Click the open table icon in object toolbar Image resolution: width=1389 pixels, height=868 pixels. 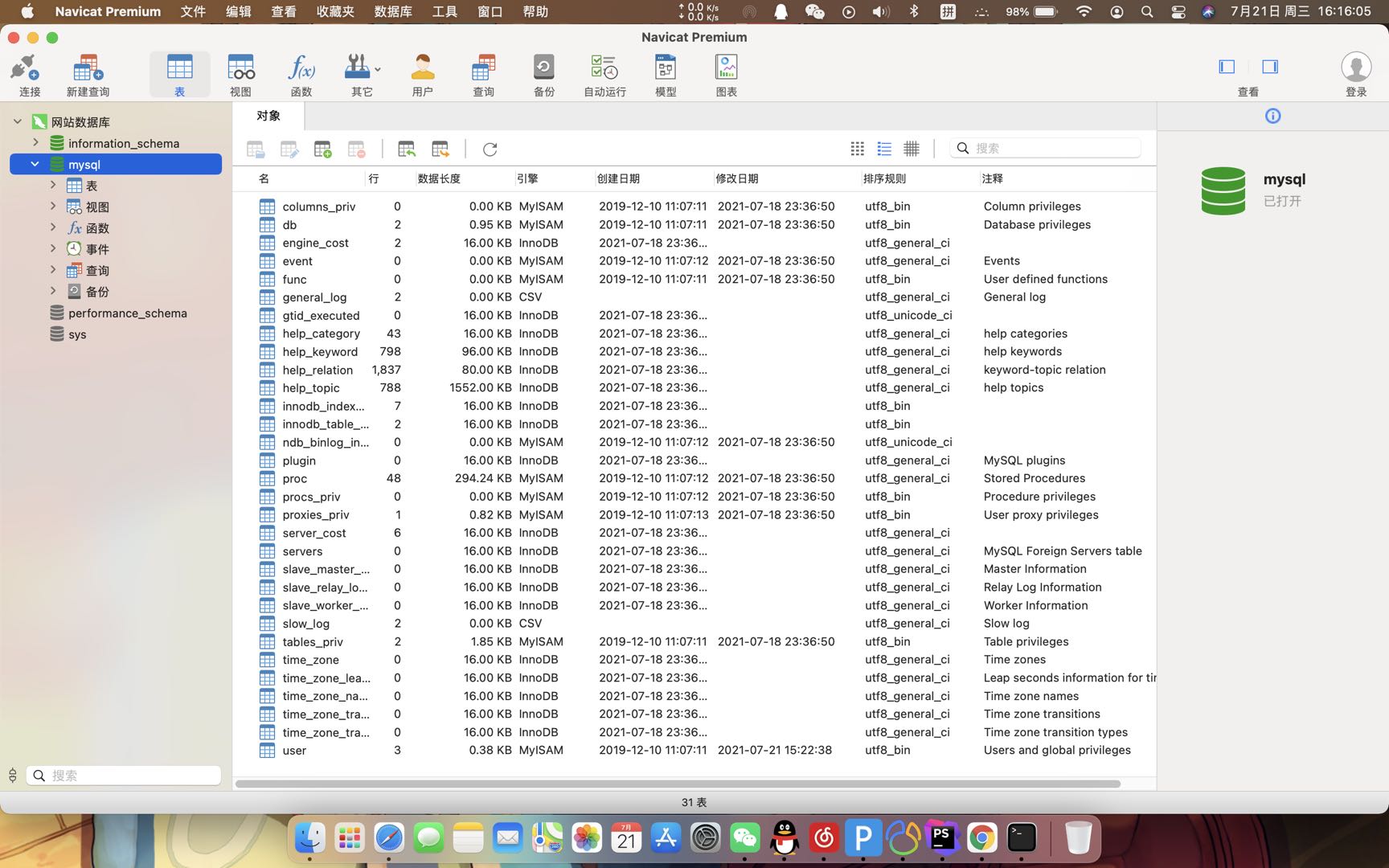(256, 149)
